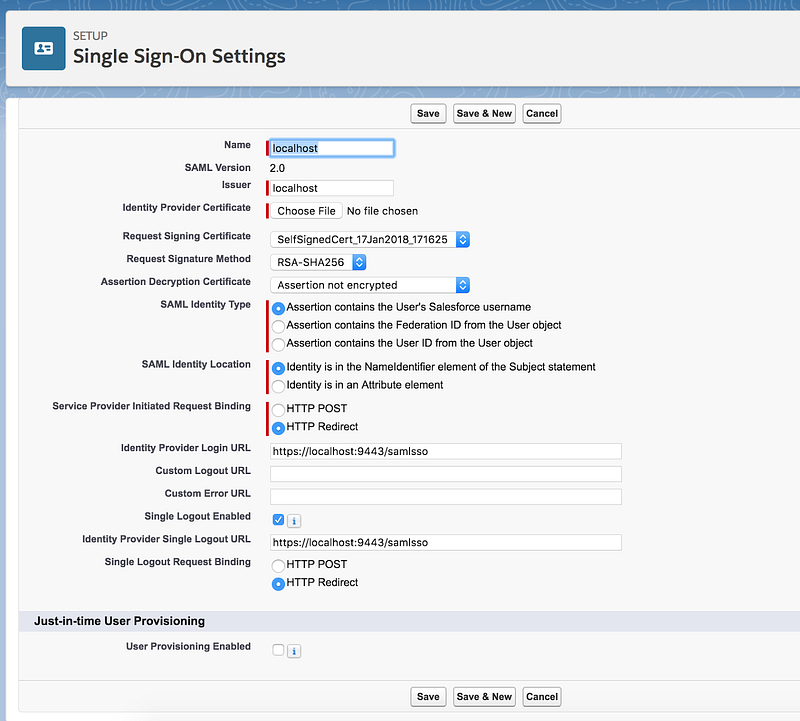
Task: Click Choose File for Identity Provider Certificate
Action: pyautogui.click(x=306, y=211)
